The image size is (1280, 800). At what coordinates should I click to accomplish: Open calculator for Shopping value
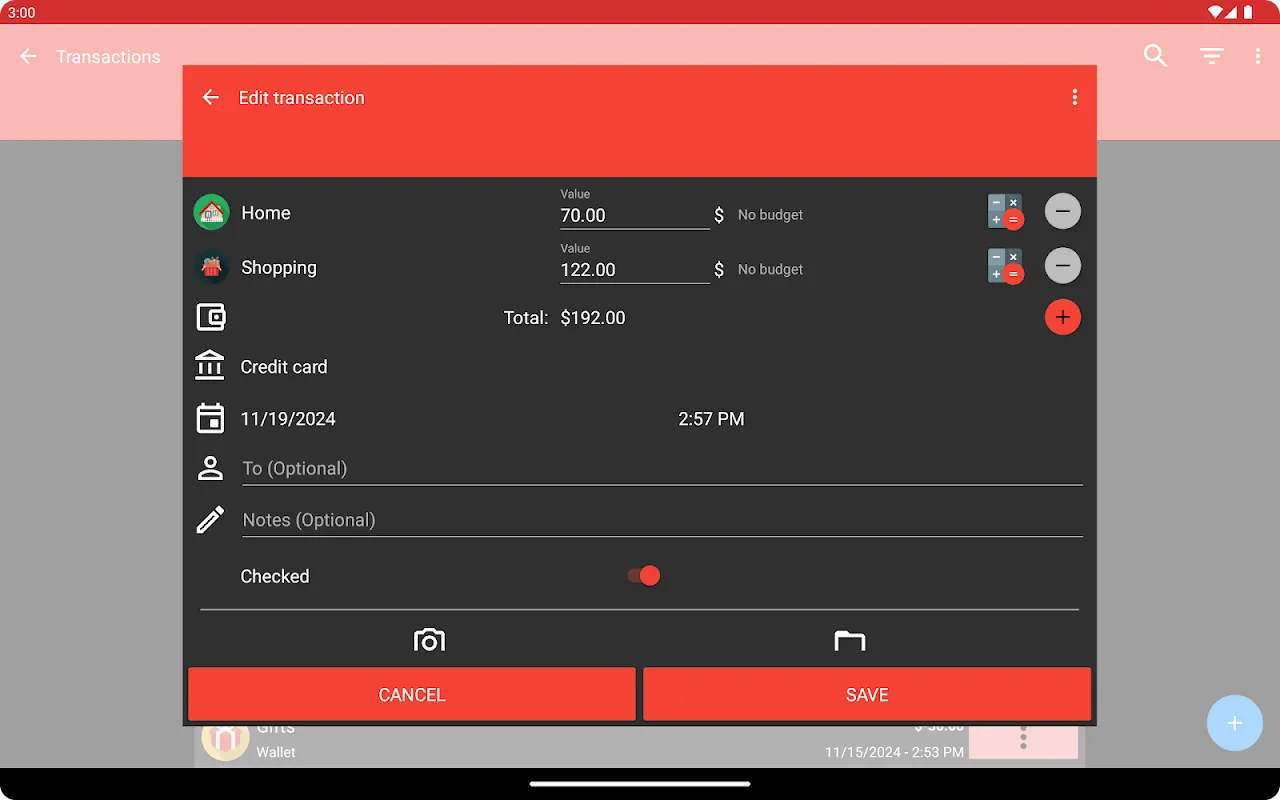(x=1005, y=266)
